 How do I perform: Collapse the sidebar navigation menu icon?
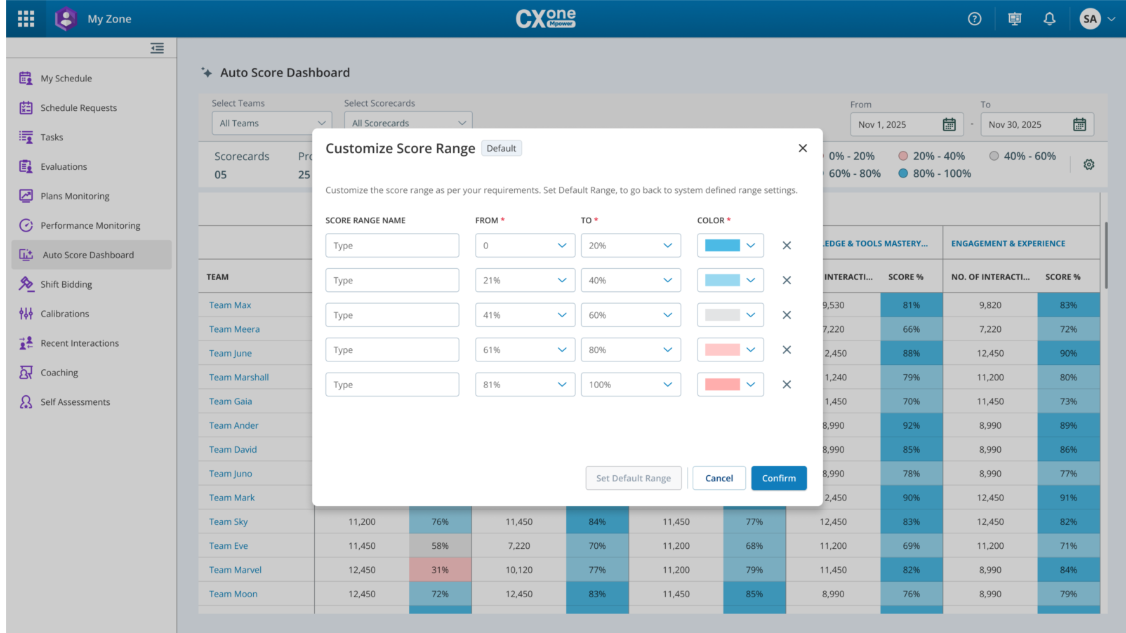157,48
